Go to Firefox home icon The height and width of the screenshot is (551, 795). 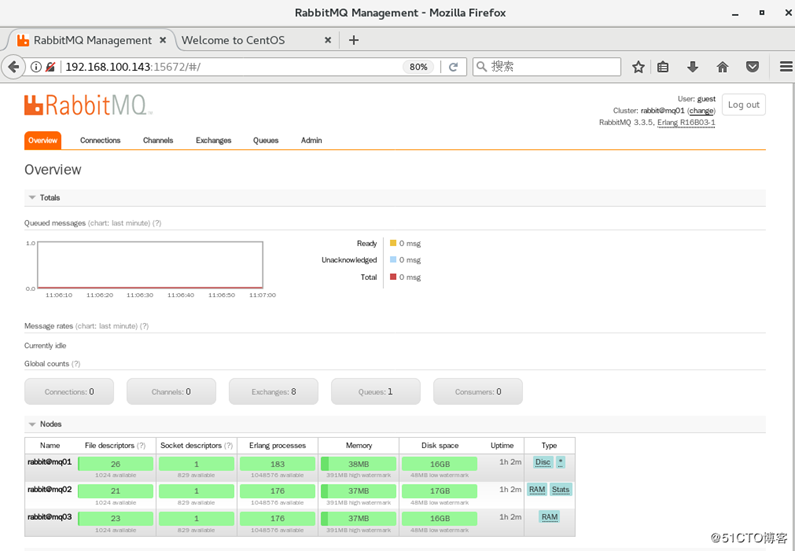(x=722, y=66)
